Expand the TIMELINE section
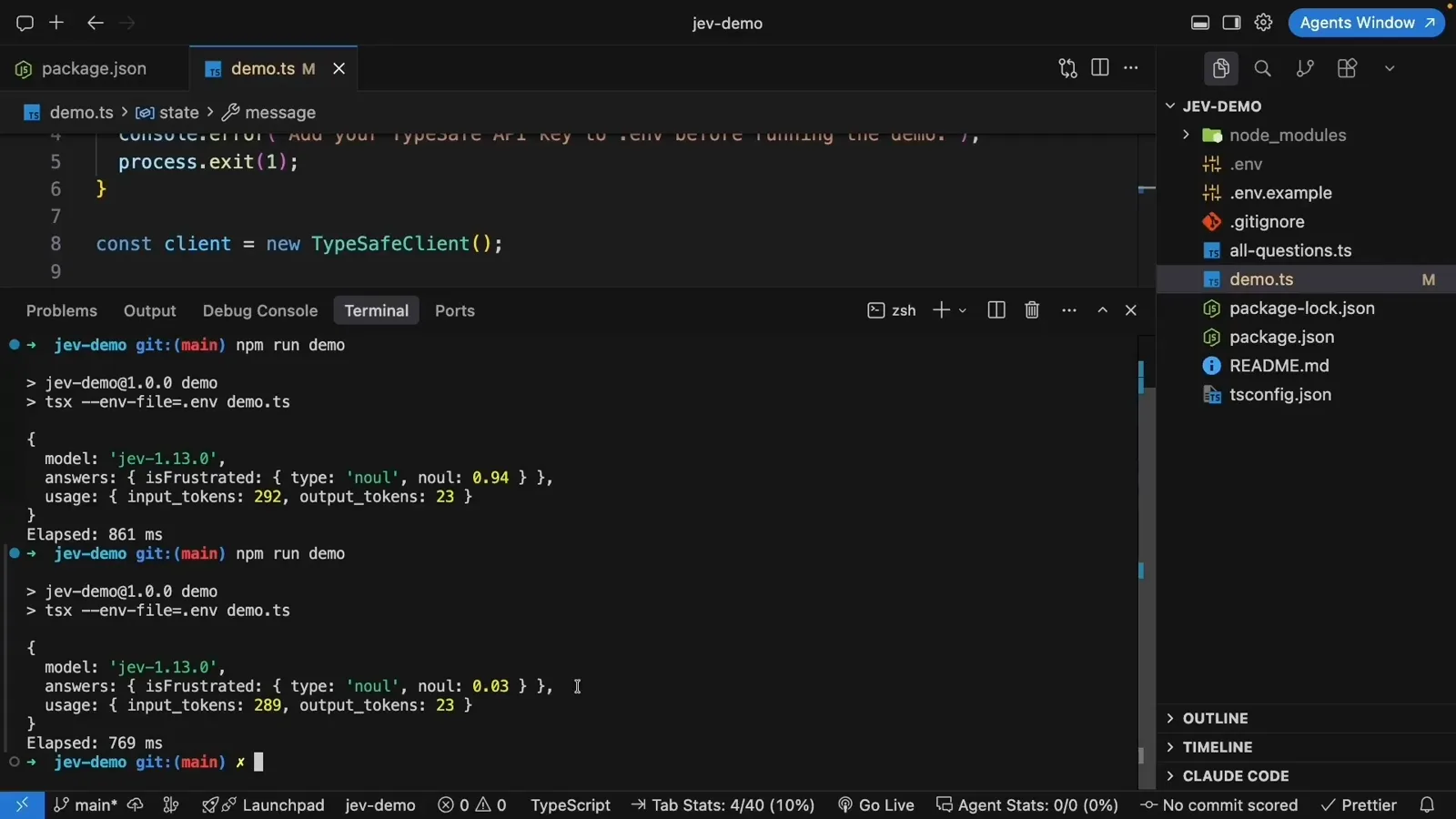Viewport: 1456px width, 819px height. pos(1307,747)
